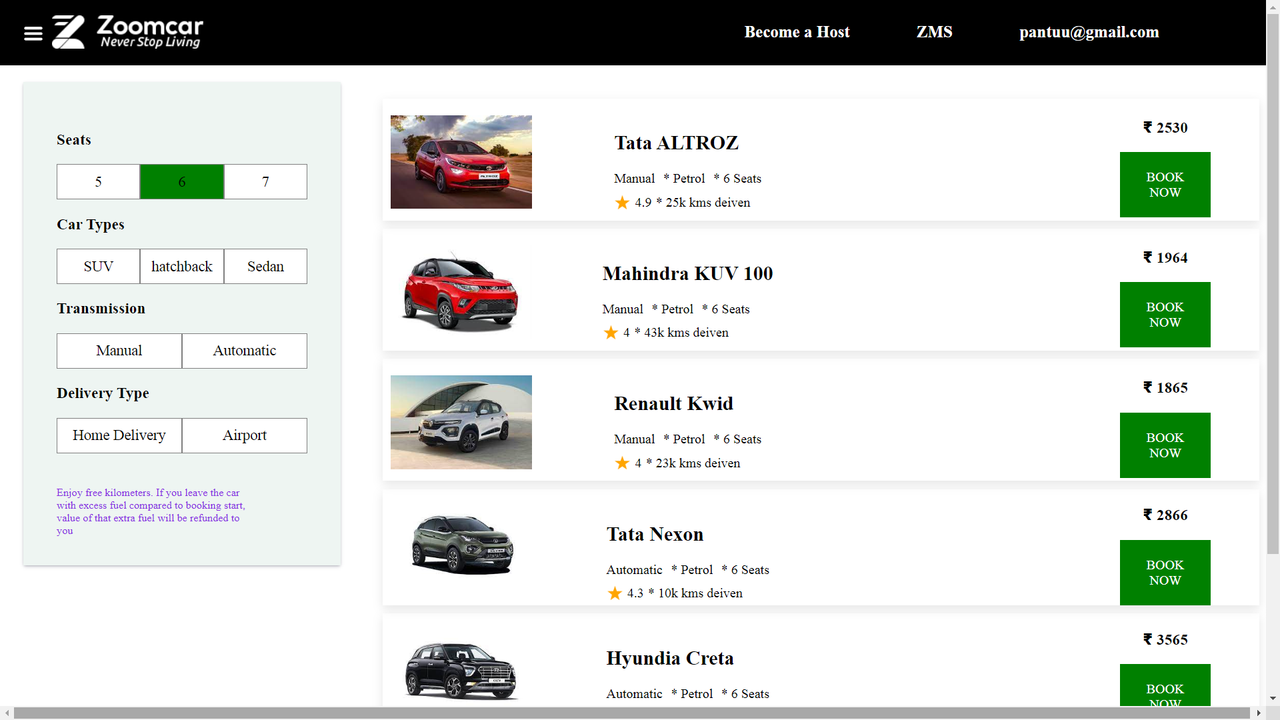Book the Tata Nexon now
Viewport: 1280px width, 720px height.
[1165, 573]
